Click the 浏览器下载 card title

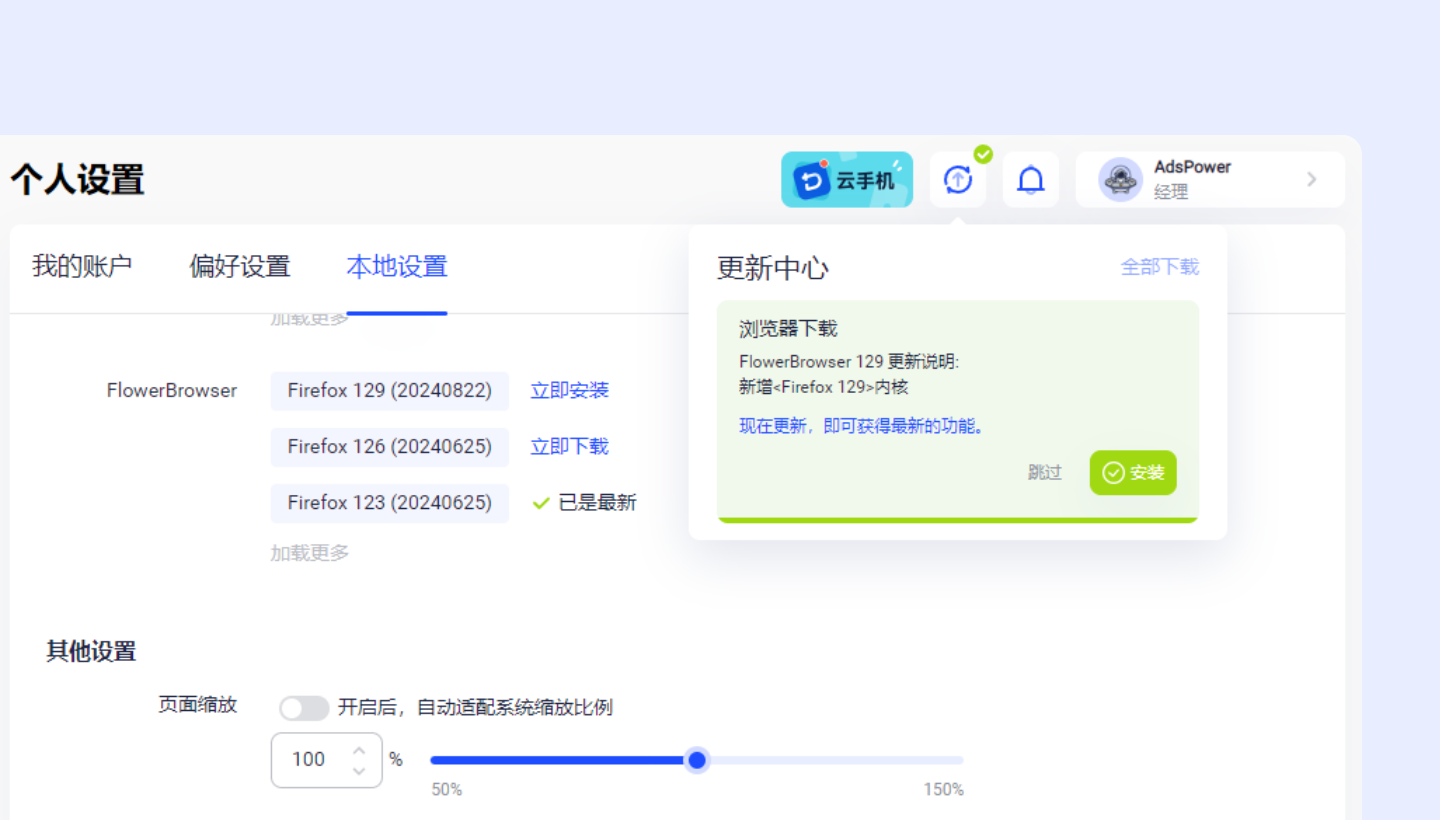(x=788, y=329)
